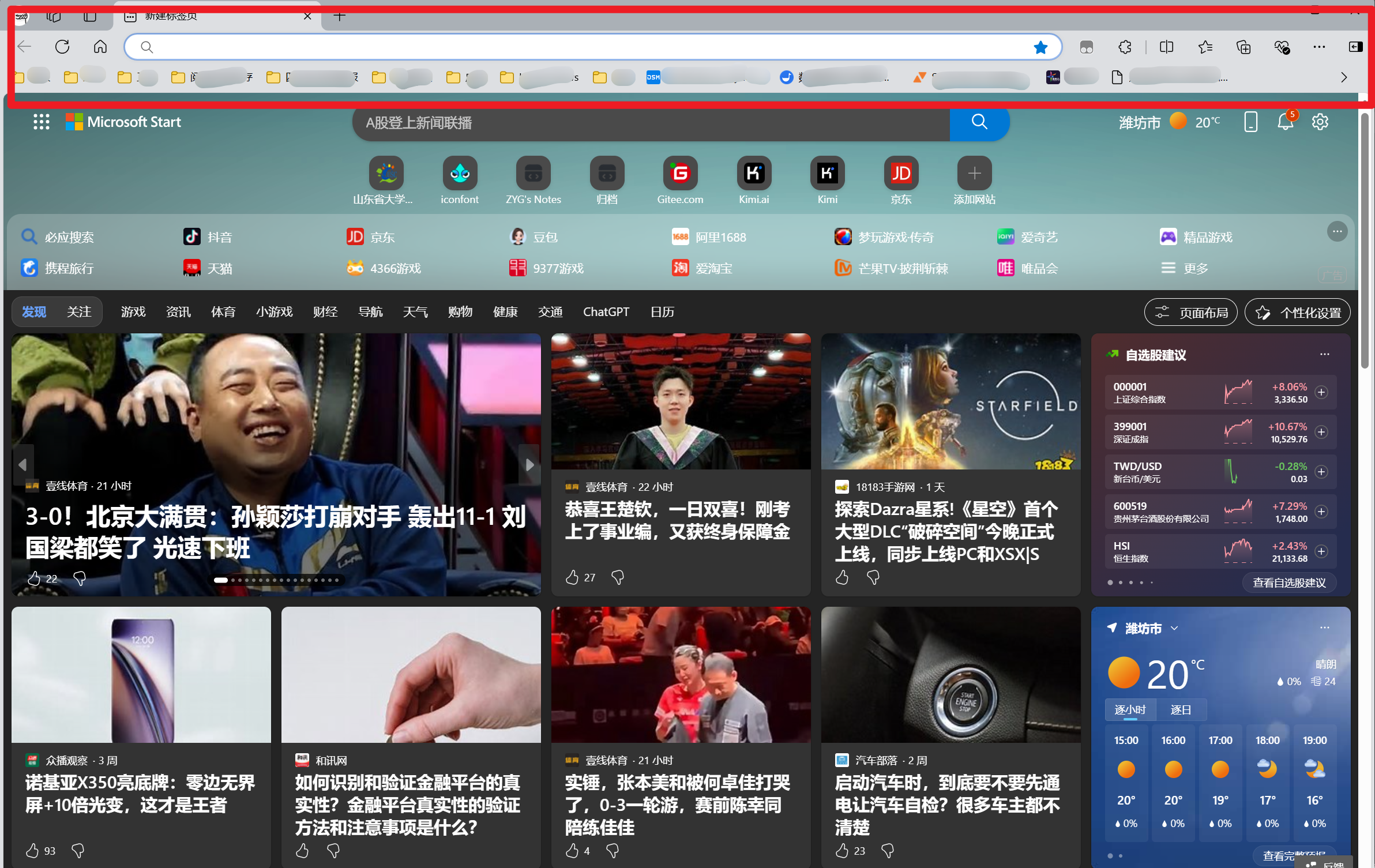Open the page settings gear icon

point(1320,122)
